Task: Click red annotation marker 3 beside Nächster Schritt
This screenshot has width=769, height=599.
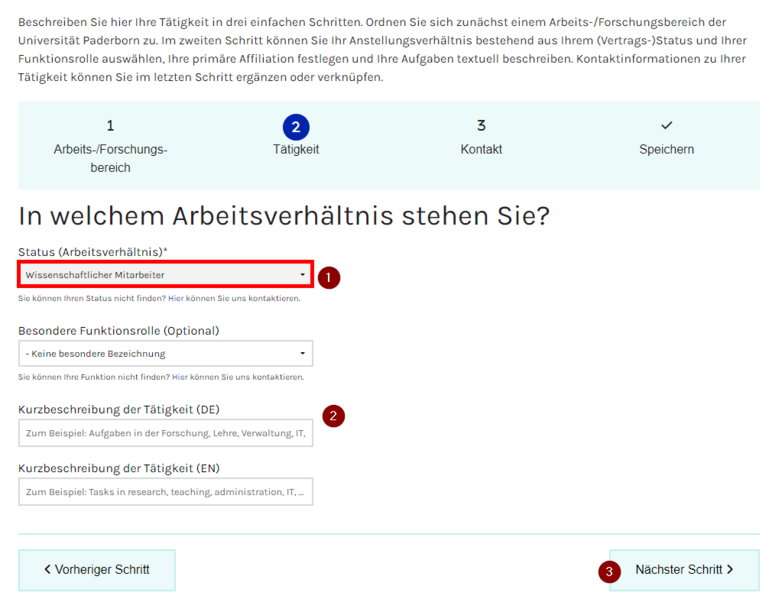Action: pos(608,572)
